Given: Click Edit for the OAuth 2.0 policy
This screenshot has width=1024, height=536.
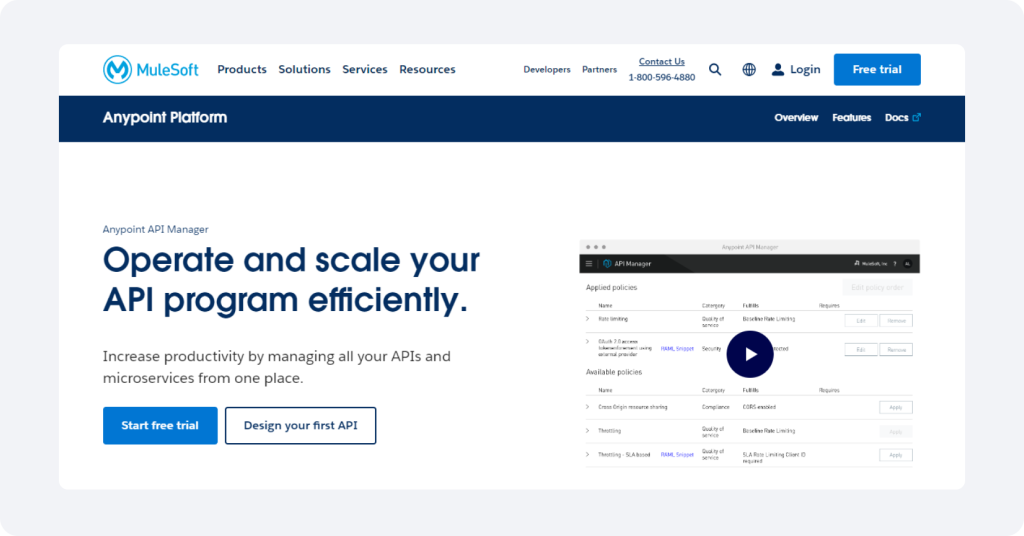Looking at the screenshot, I should click(x=861, y=350).
